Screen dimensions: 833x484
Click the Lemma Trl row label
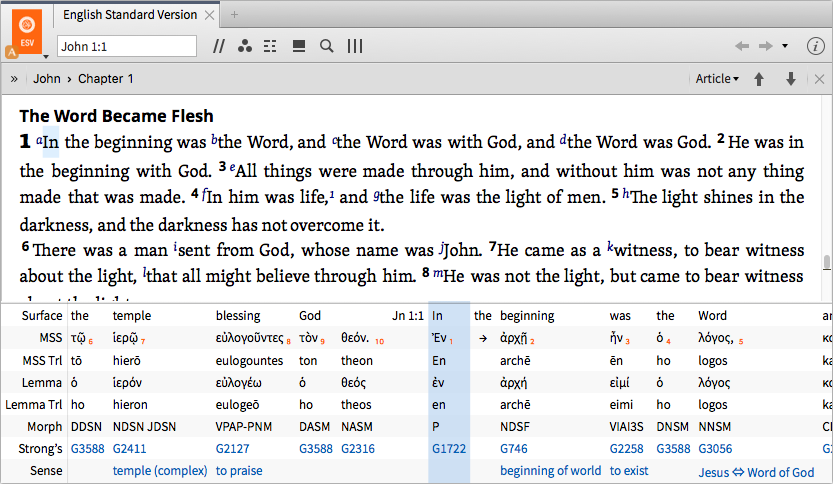(33, 405)
